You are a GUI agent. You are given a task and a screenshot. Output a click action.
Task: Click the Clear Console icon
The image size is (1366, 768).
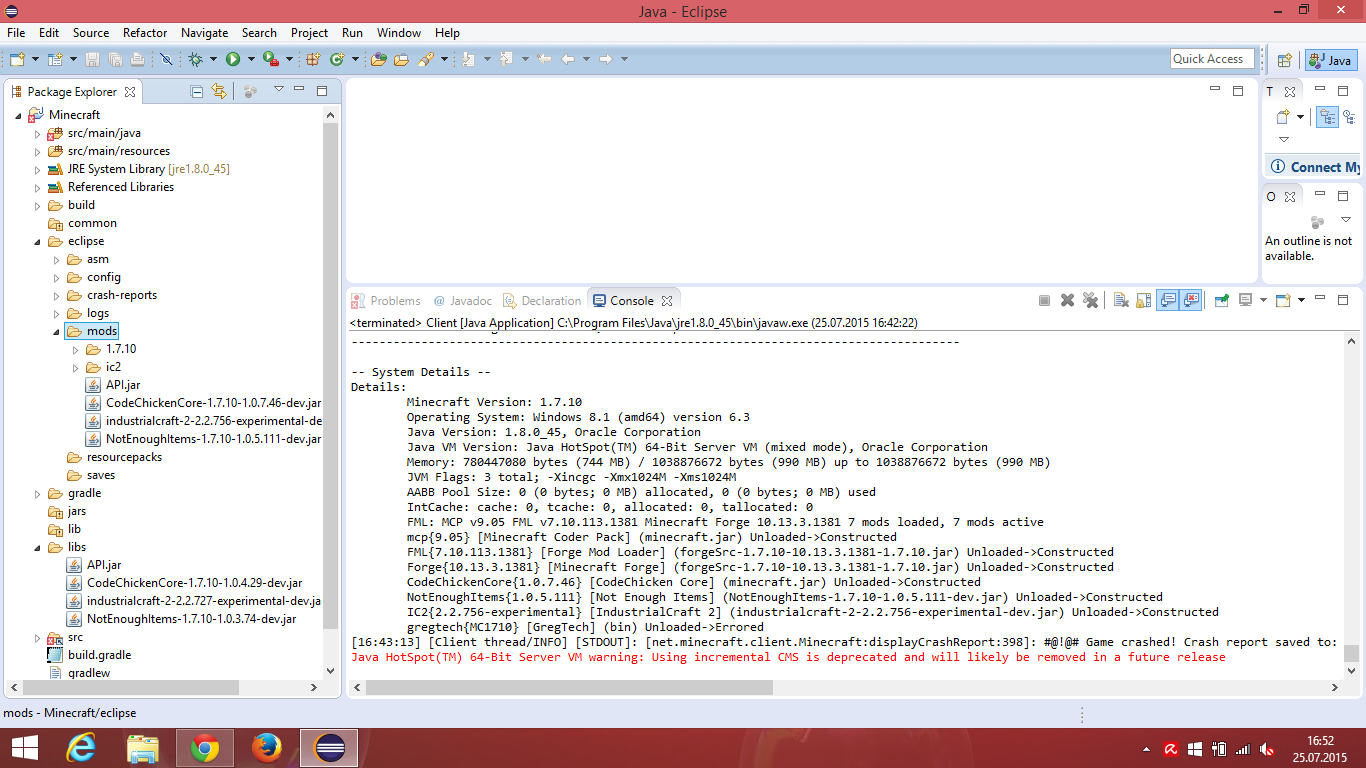point(1121,300)
